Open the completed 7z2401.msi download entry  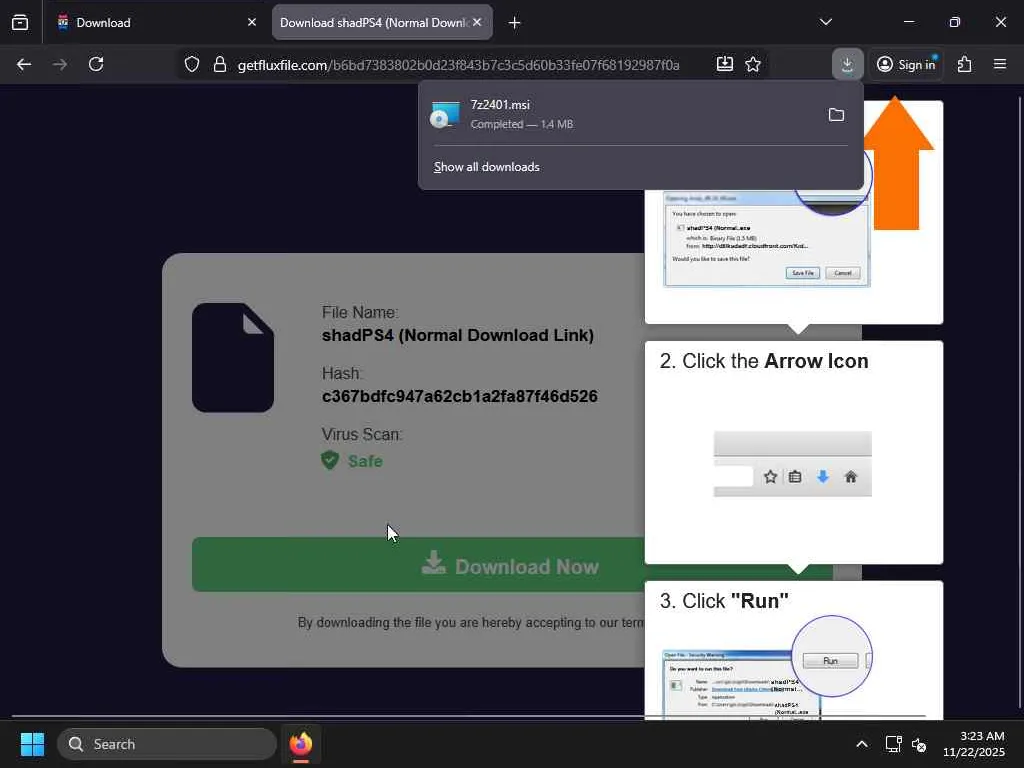pos(620,114)
